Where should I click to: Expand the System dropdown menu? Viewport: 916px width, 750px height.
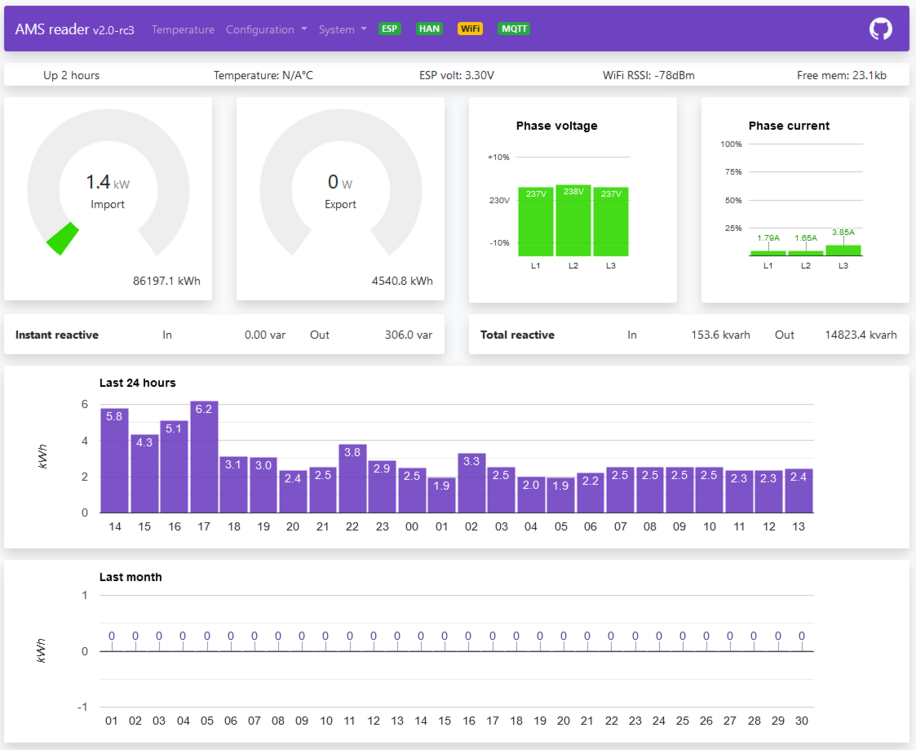point(342,30)
